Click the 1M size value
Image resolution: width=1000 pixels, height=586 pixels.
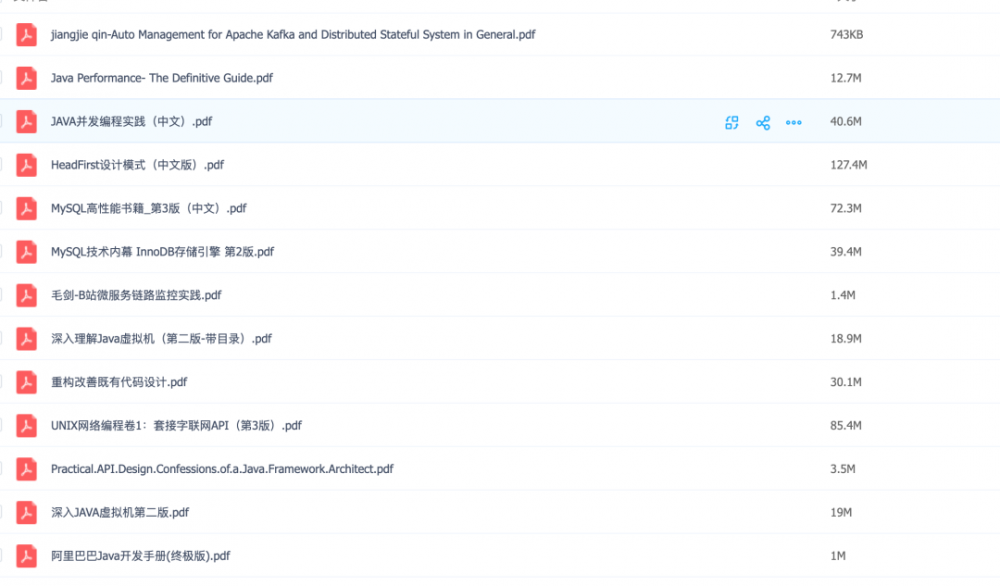click(838, 555)
